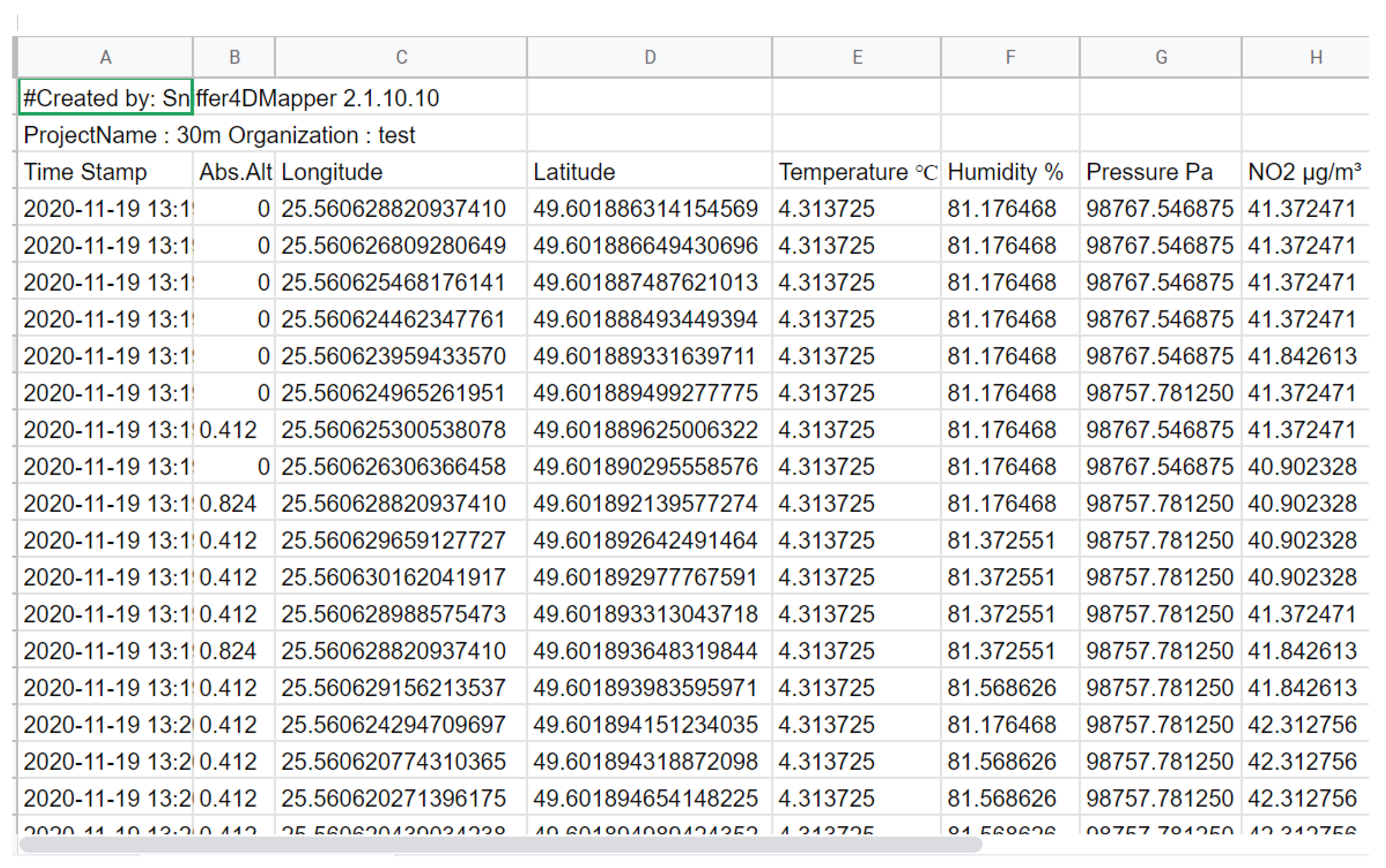Screen dimensions: 1386x868
Task: Select column F header
Action: [x=1010, y=57]
